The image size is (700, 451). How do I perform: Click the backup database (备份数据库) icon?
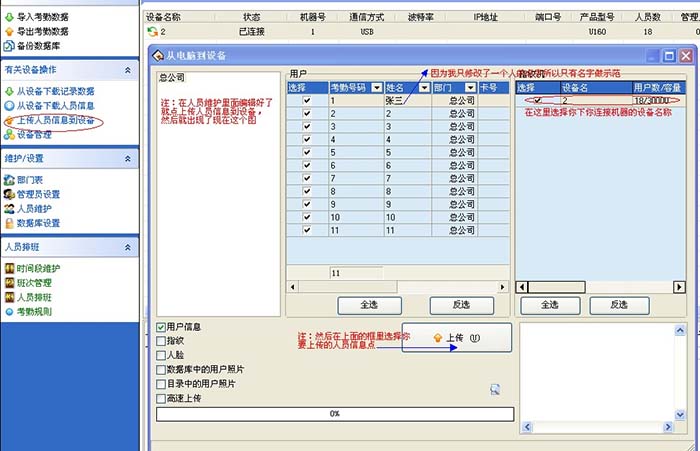[x=9, y=46]
